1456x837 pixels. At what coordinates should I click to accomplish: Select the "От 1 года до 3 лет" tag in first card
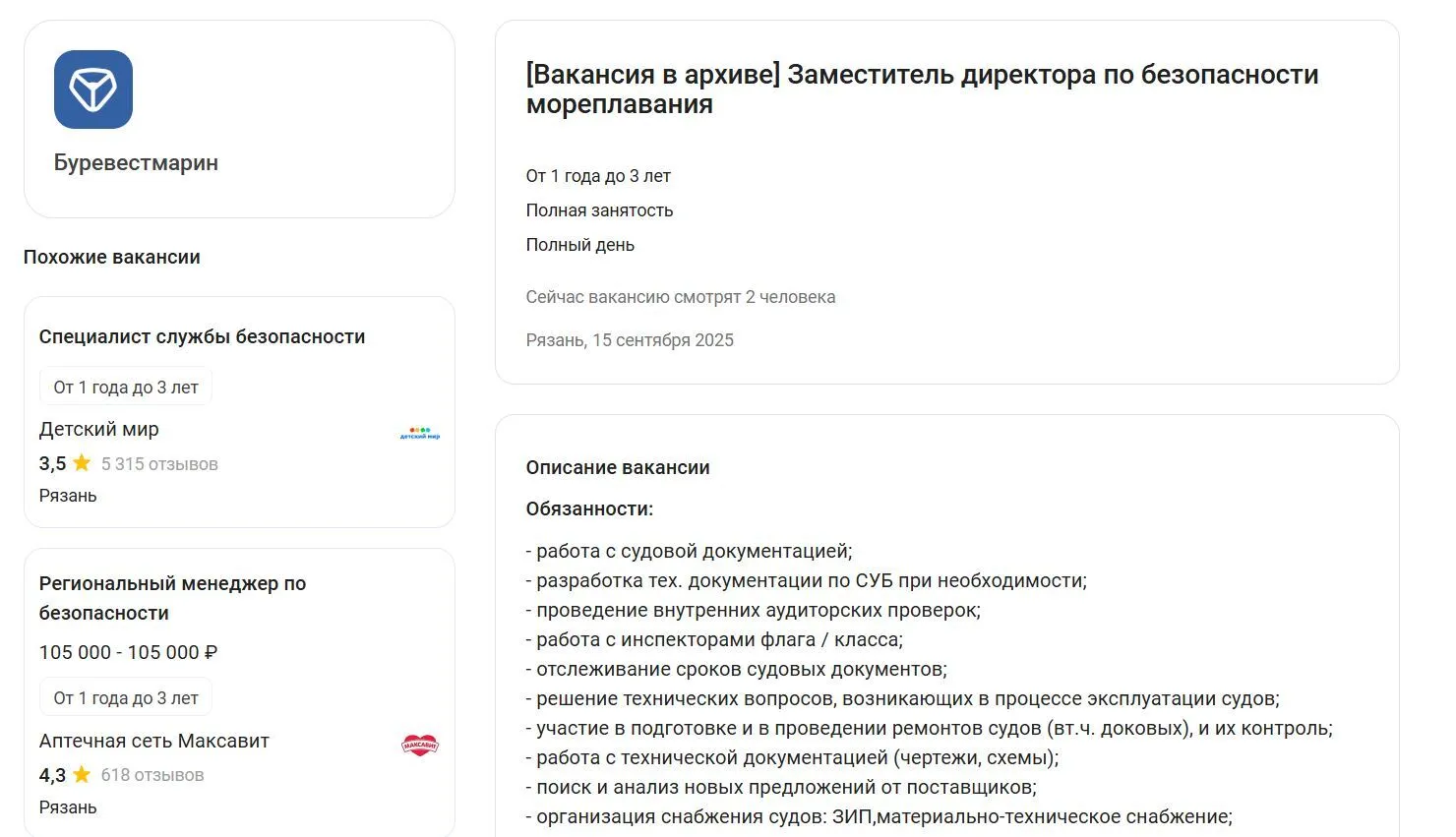[125, 386]
